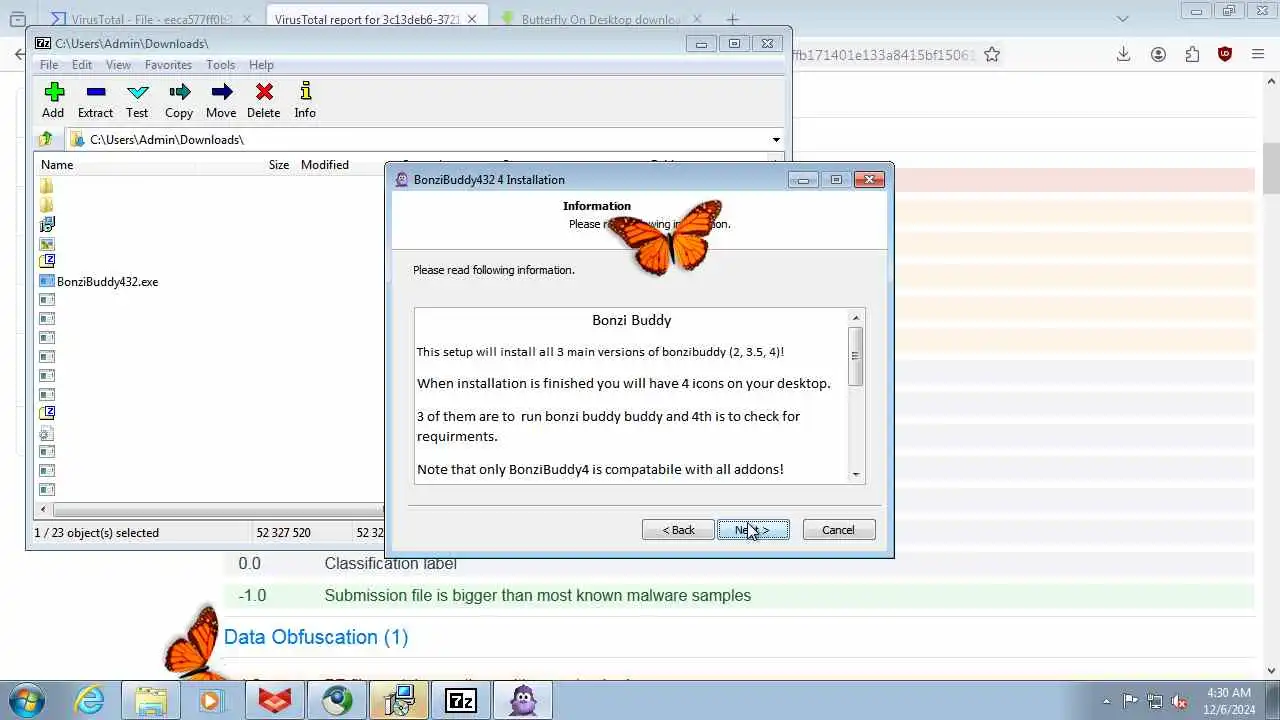Switch to the Butterfly On Desktop tab
The width and height of the screenshot is (1280, 720).
(x=601, y=19)
